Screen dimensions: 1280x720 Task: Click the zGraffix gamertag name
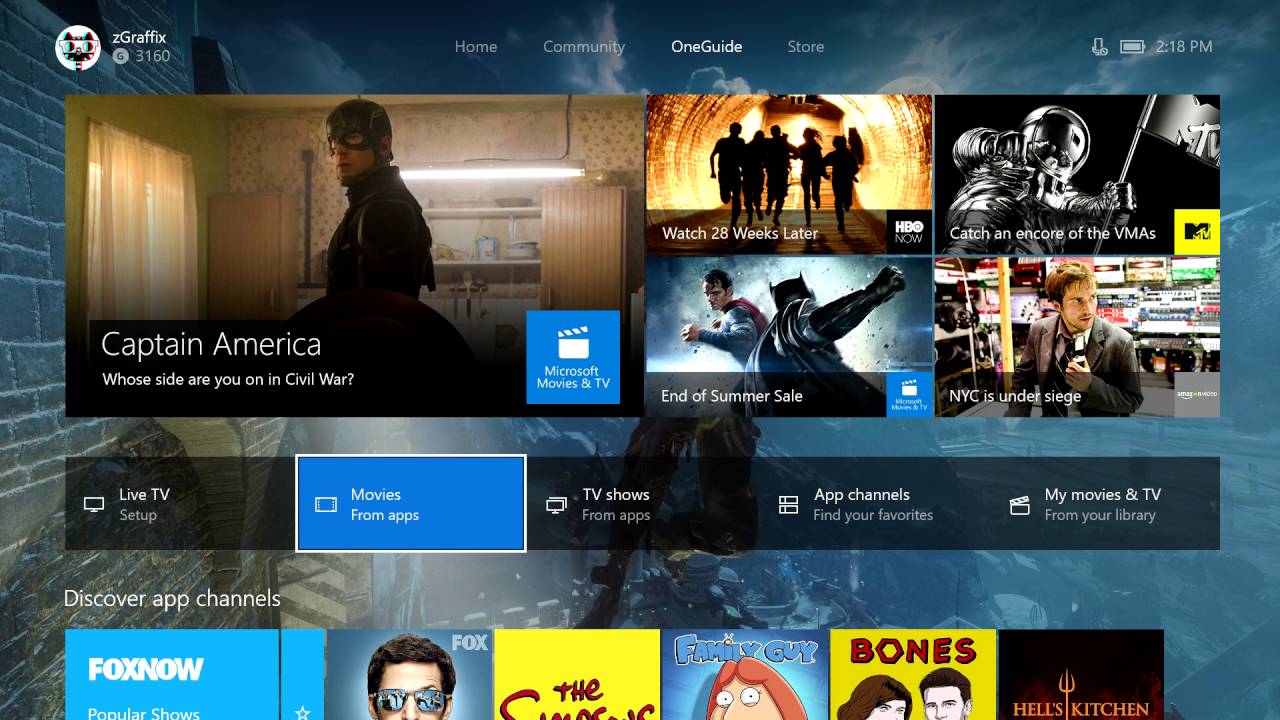point(139,37)
